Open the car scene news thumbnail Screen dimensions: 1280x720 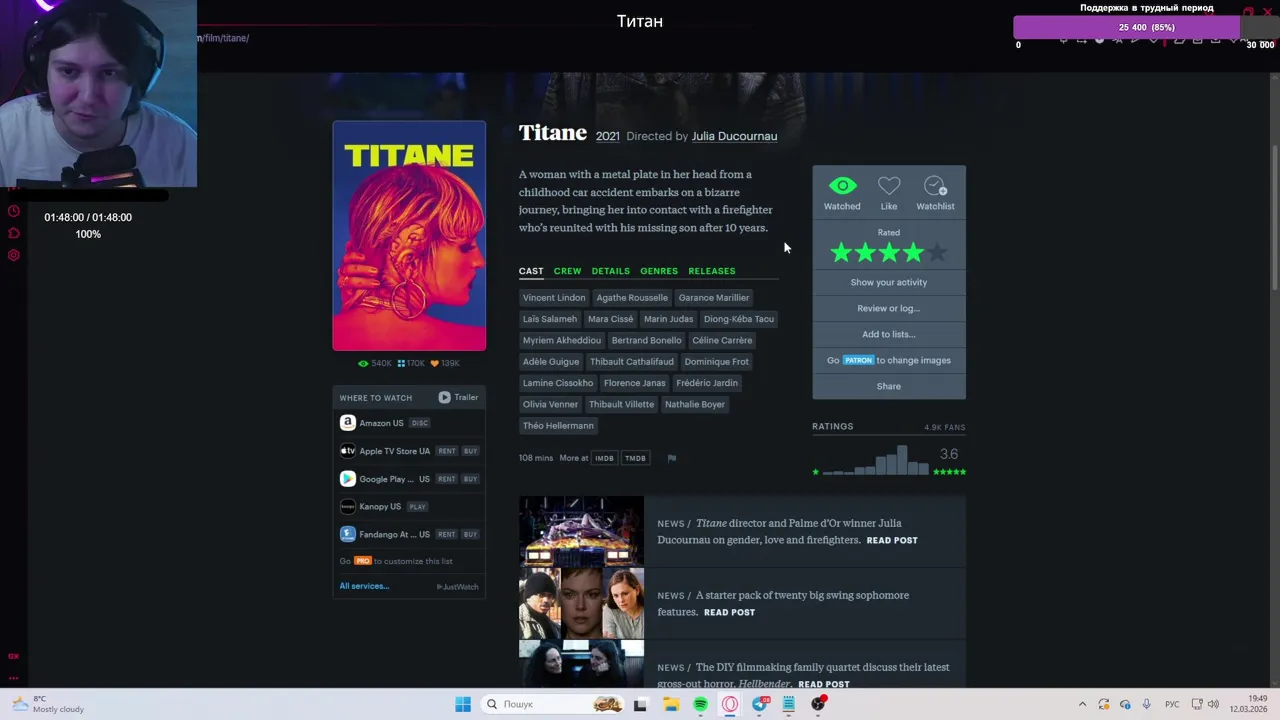coord(581,531)
